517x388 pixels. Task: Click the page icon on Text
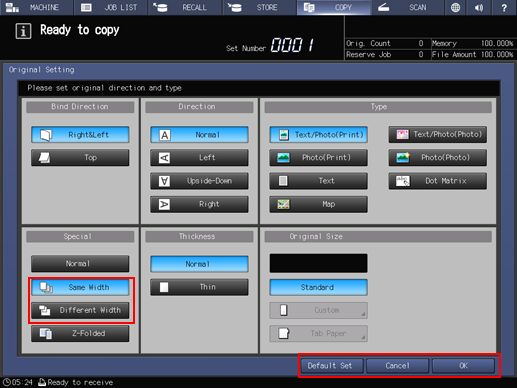283,181
